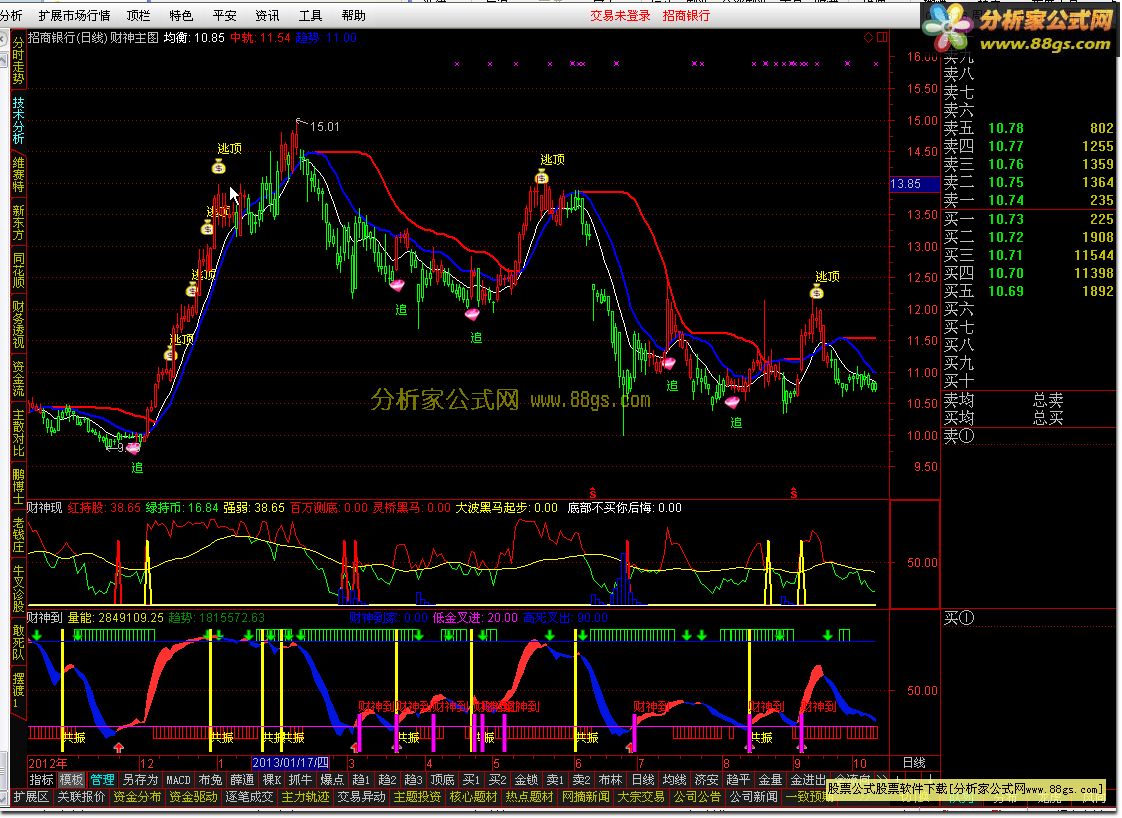Open the 扩展区 tab
Viewport: 1122px width, 818px height.
pos(31,797)
